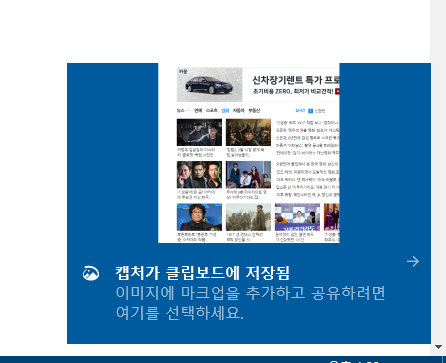Open the captured screenshot thumbnail in the notification

tap(249, 153)
